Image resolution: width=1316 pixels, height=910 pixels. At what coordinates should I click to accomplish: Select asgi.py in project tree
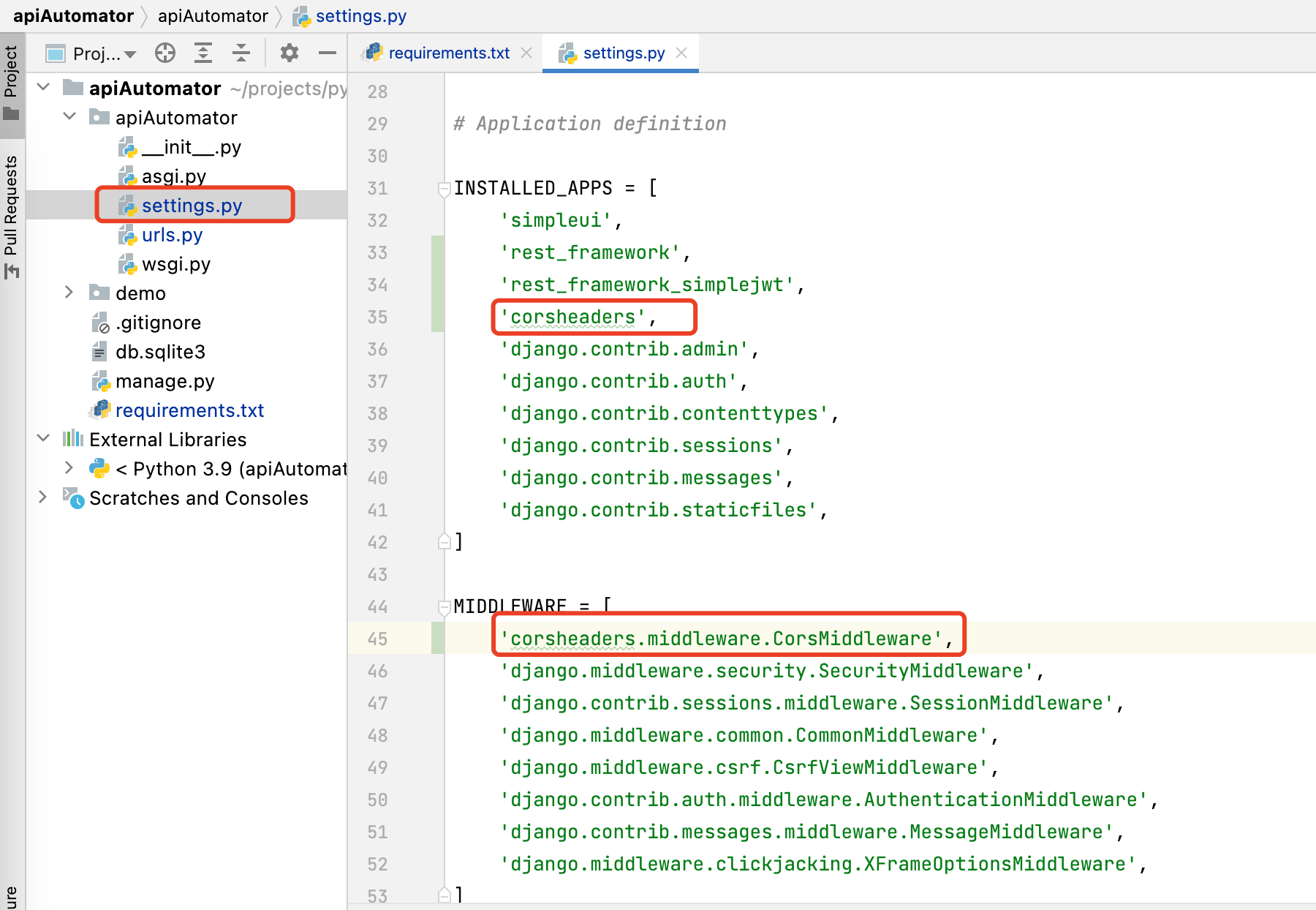tap(174, 176)
